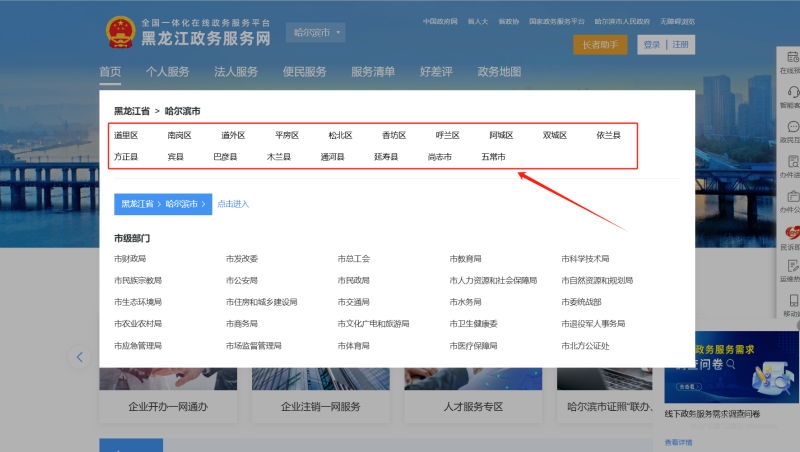
Task: Open the 政民互动 chat bubble icon
Action: 793,127
